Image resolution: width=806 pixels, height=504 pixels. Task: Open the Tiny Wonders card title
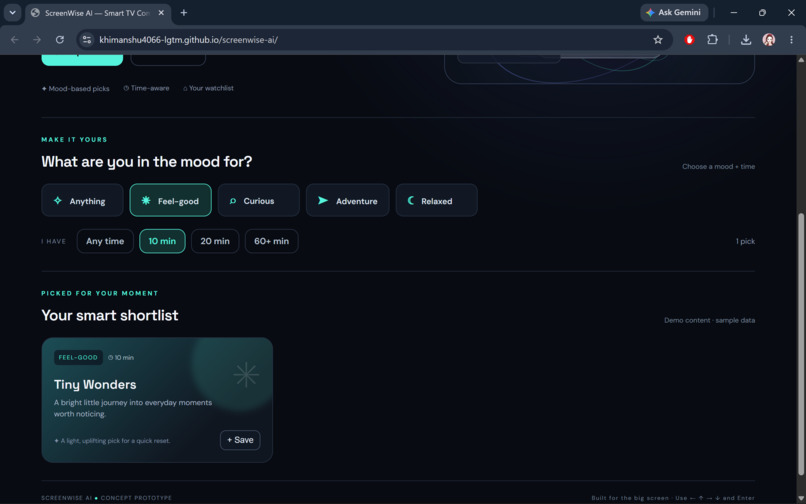pyautogui.click(x=95, y=385)
